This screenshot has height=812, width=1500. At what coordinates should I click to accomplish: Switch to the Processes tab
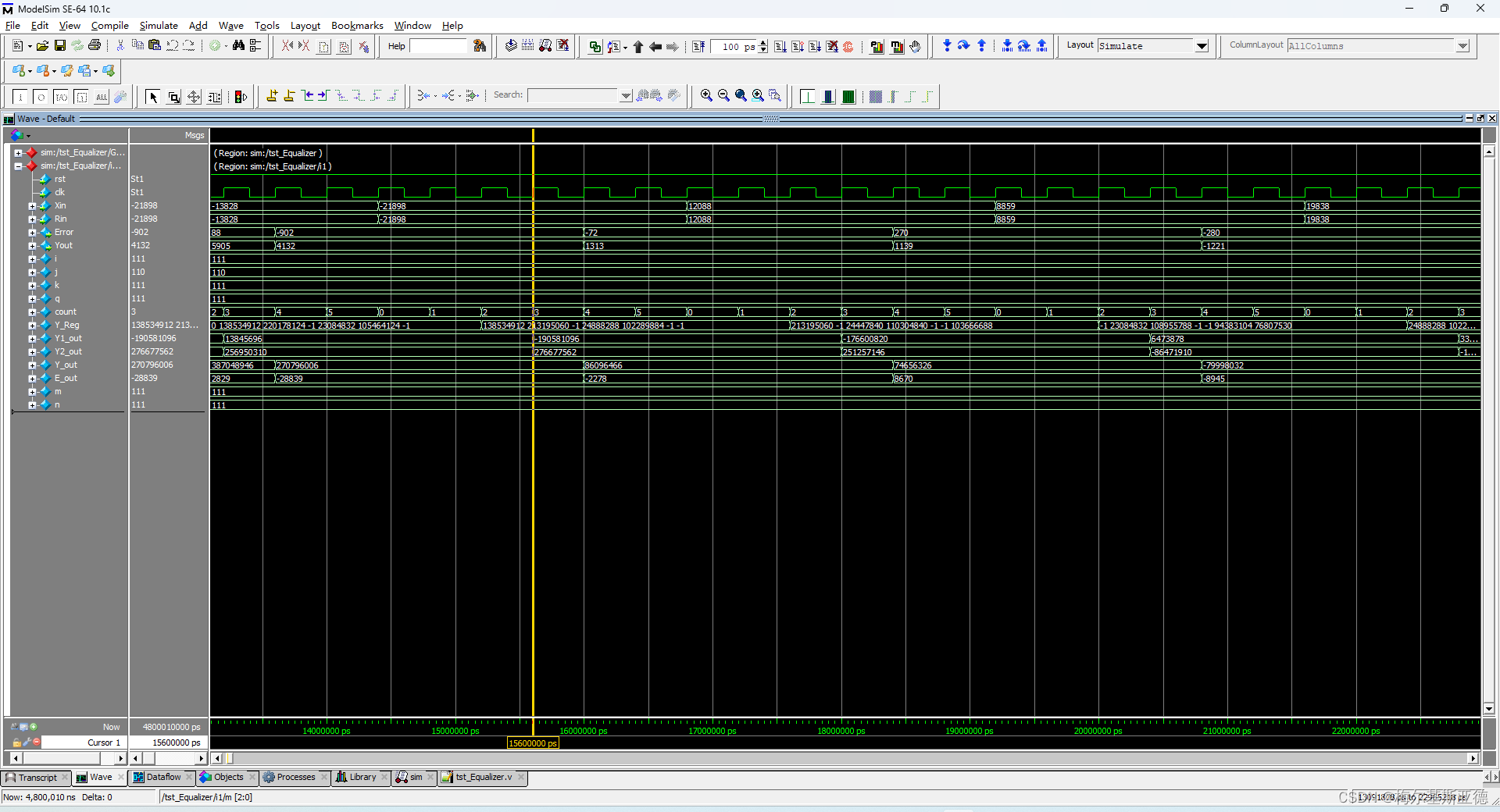pos(295,778)
